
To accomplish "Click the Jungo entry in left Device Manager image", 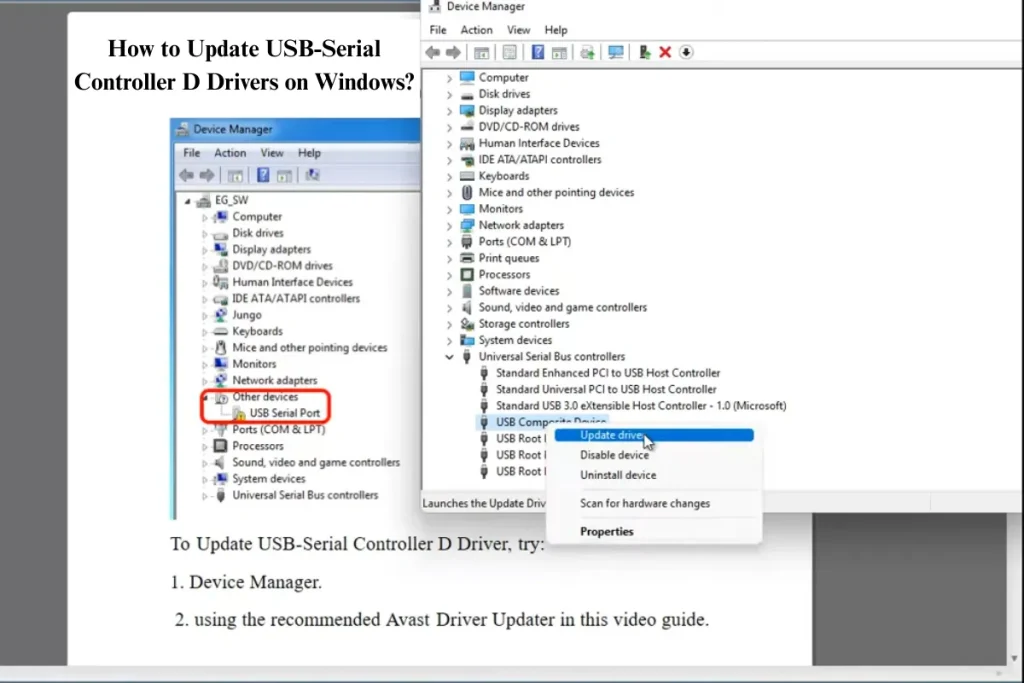I will pos(246,315).
